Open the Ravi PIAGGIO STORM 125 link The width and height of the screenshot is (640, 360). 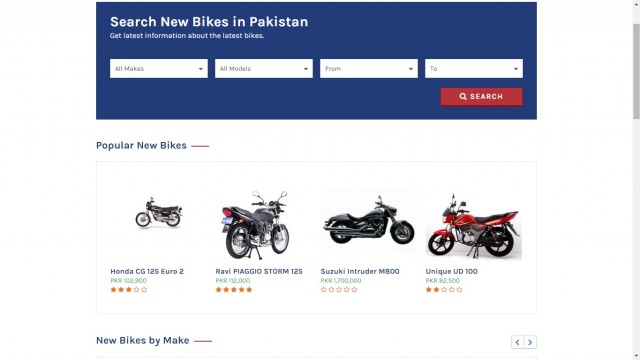259,271
